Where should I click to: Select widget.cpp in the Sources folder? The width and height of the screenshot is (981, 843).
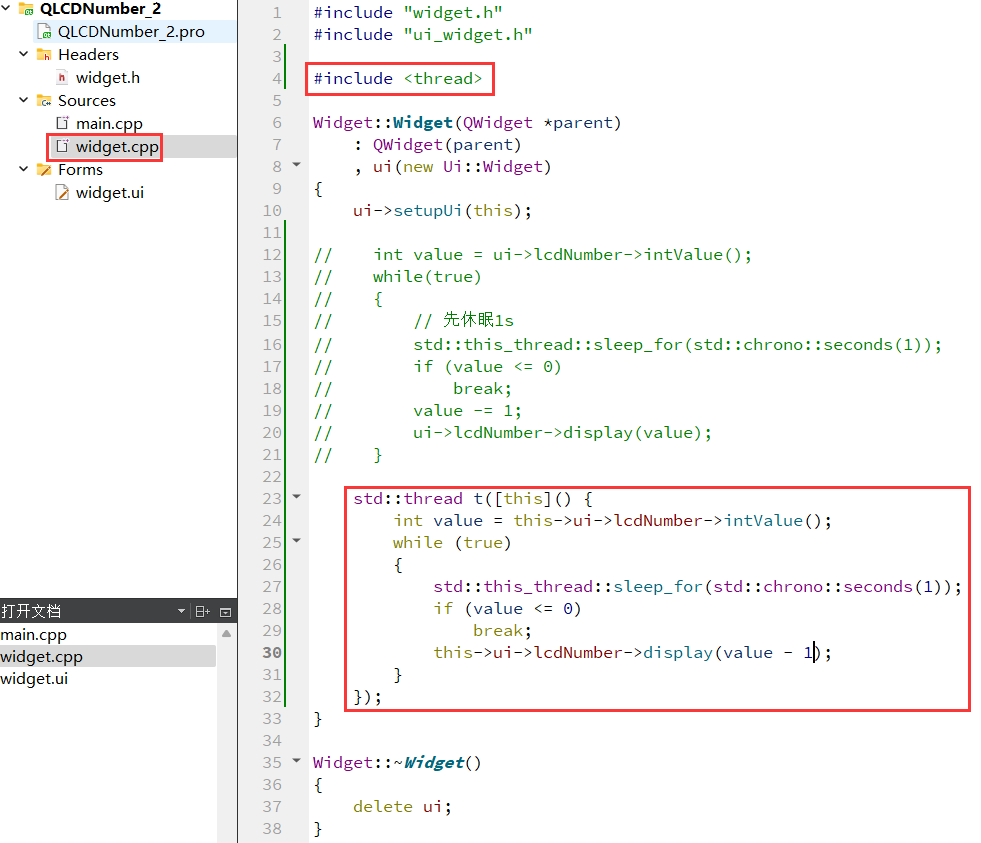[117, 147]
